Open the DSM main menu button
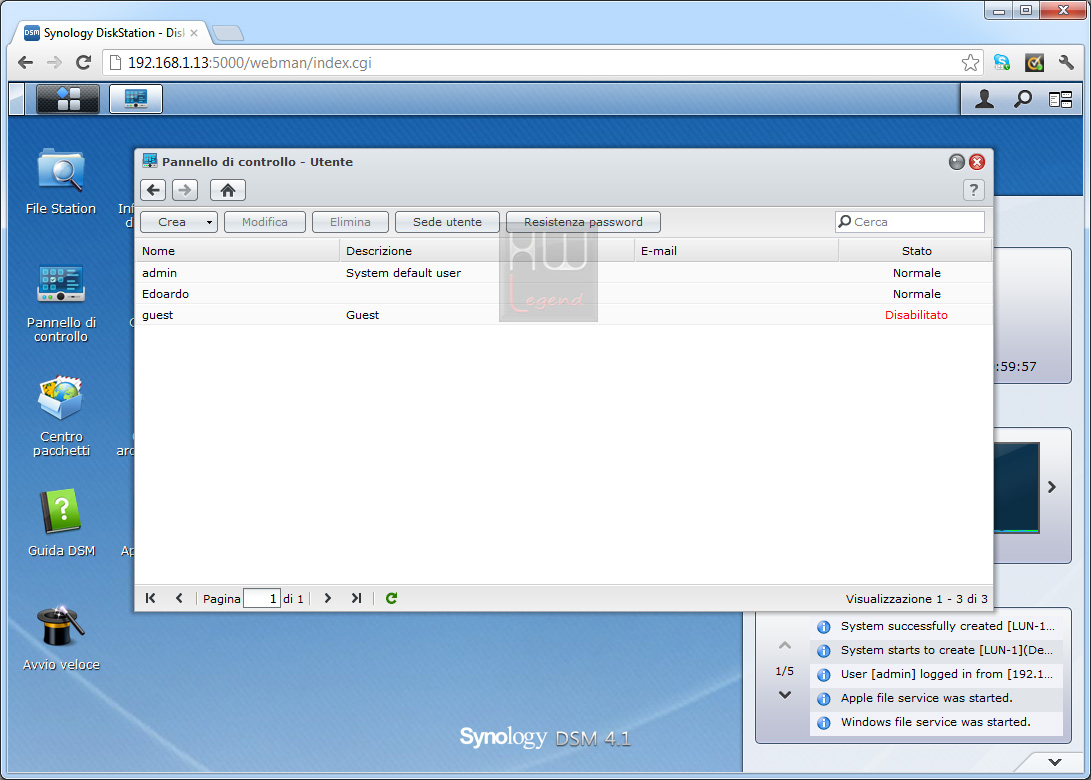 tap(67, 99)
